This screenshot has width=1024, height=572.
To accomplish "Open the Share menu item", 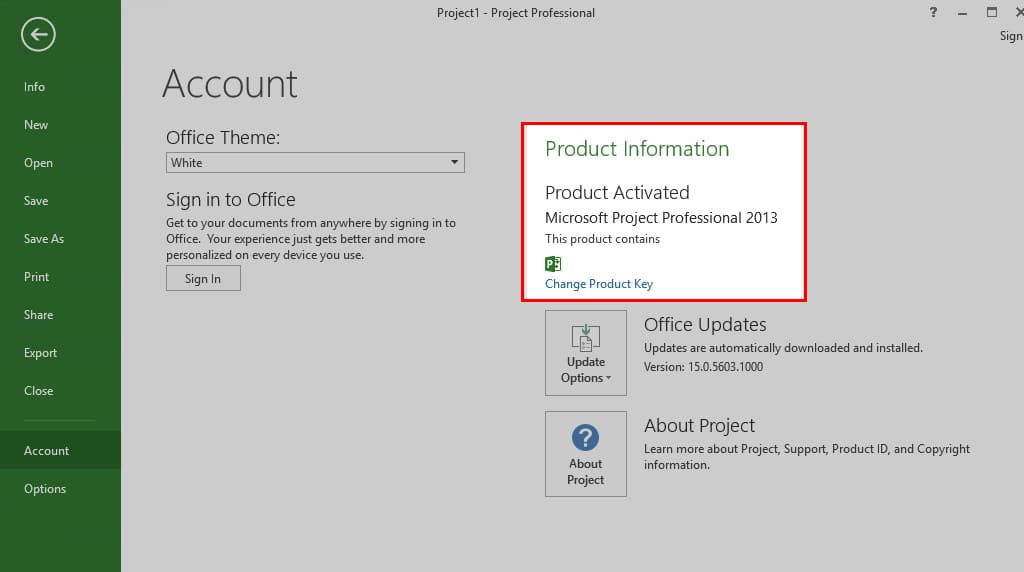I will 39,315.
